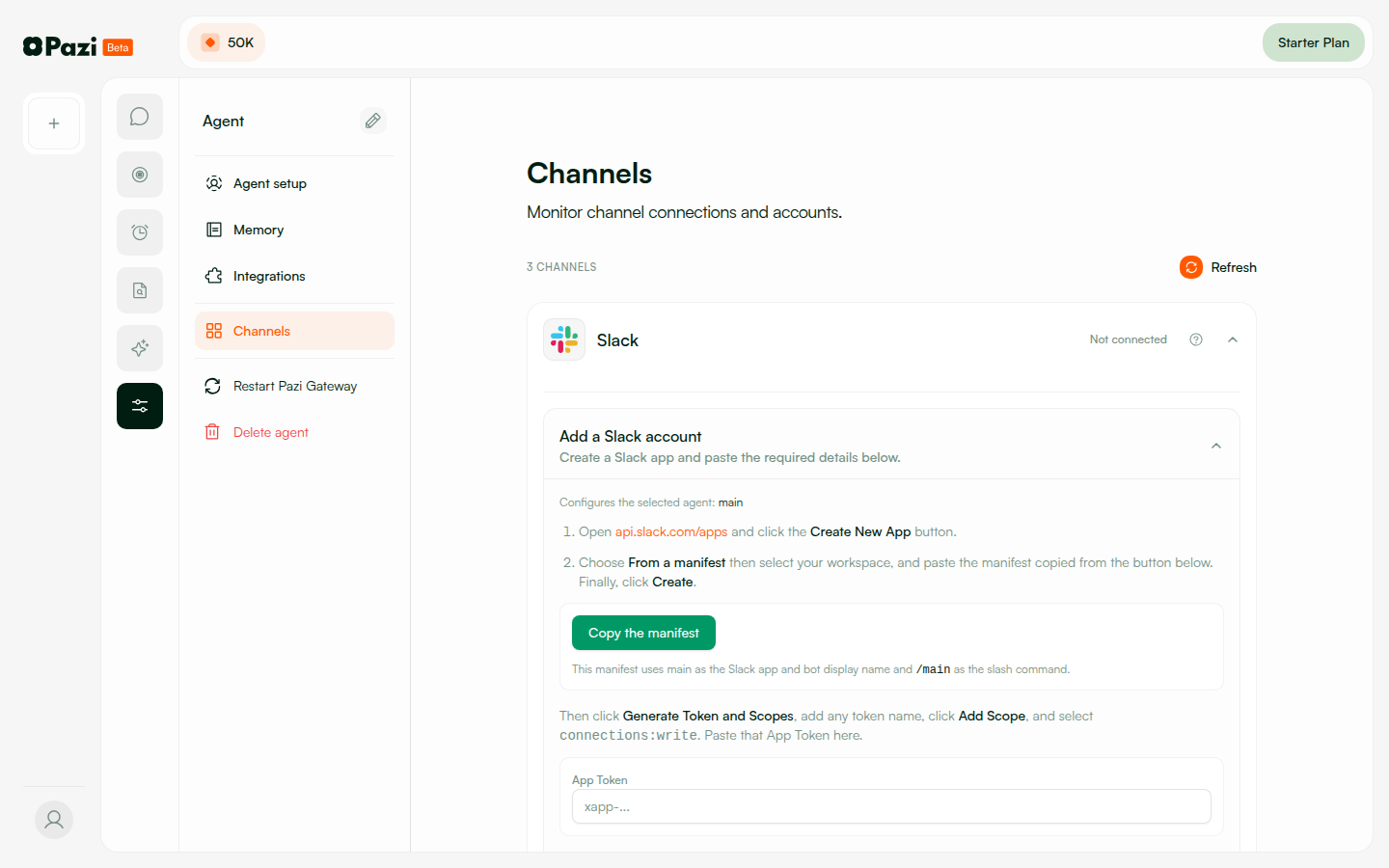Click Delete agent
Viewport: 1389px width, 868px height.
tap(271, 432)
